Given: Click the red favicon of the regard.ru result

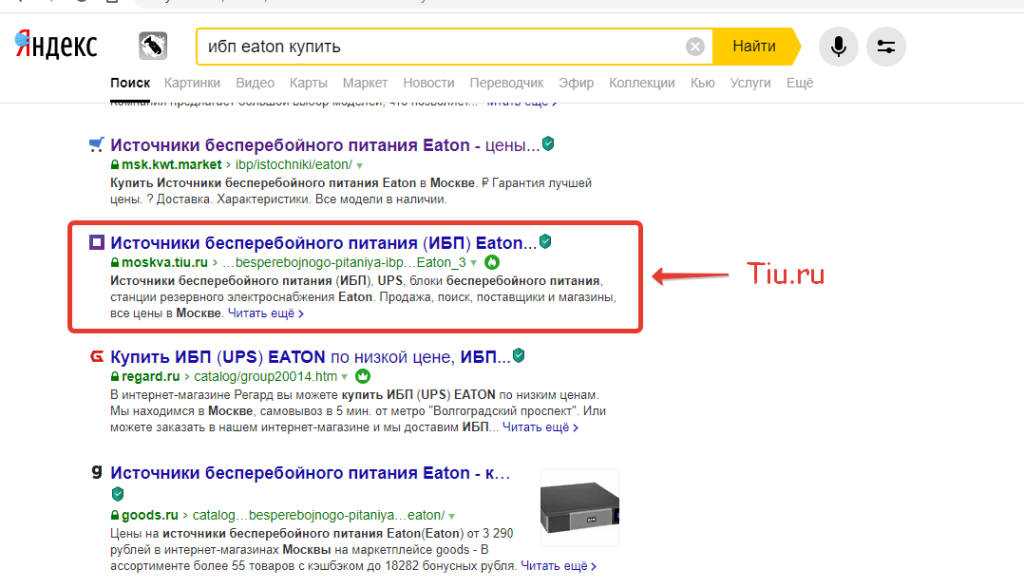Looking at the screenshot, I should (x=97, y=356).
